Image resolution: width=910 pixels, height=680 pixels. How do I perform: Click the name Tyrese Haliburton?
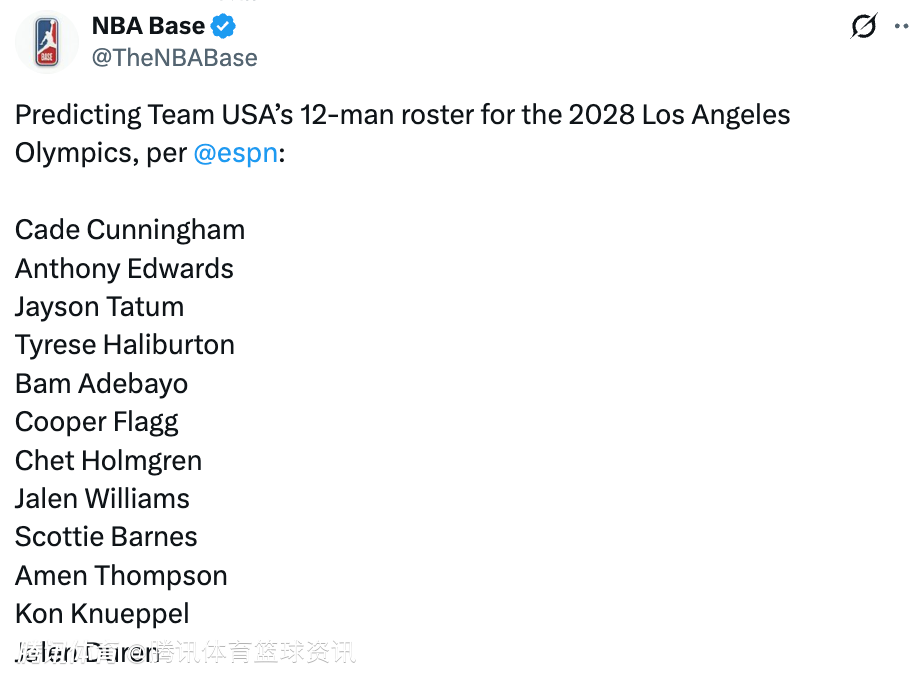[125, 345]
